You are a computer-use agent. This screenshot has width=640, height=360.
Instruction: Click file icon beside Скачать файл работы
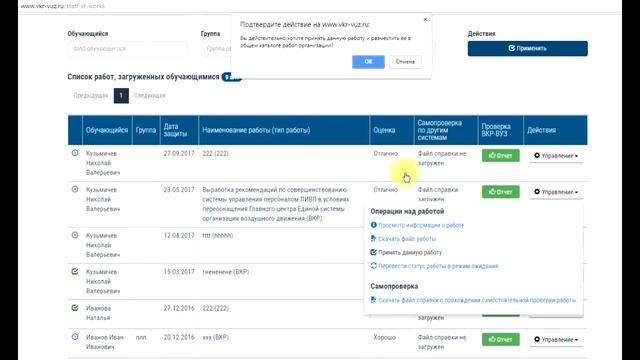373,238
